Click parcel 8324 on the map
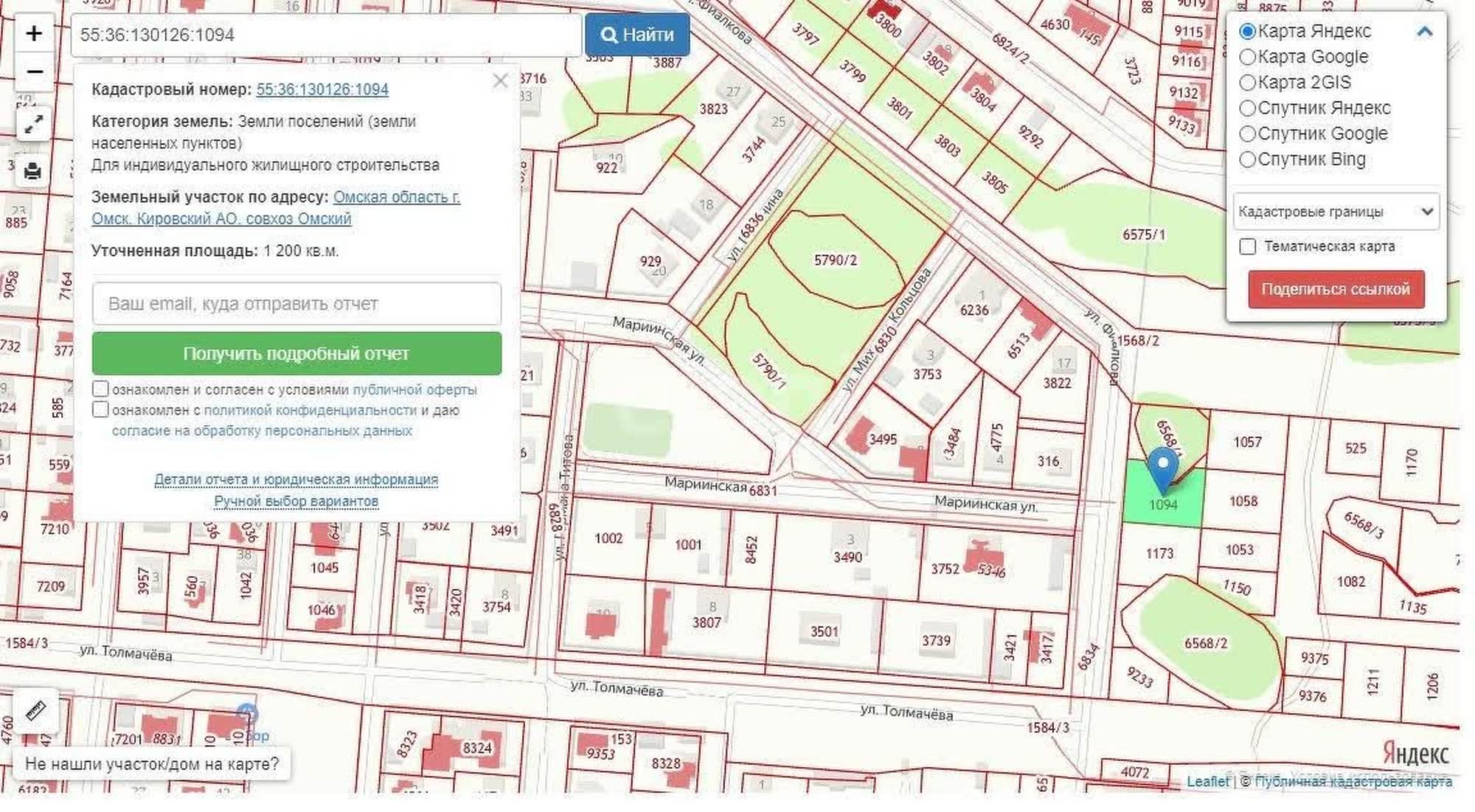 [476, 748]
